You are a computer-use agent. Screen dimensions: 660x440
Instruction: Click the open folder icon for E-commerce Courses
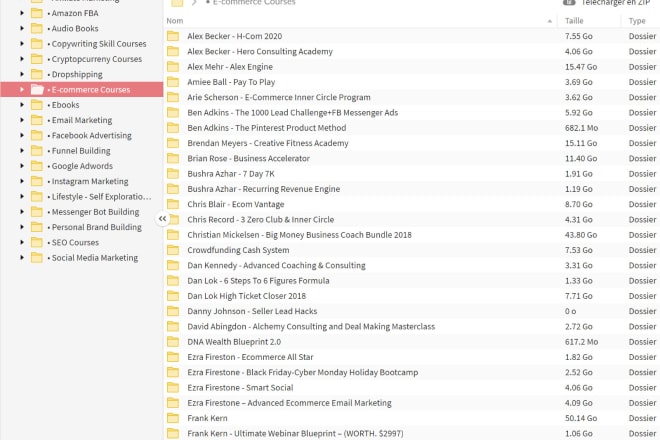pyautogui.click(x=37, y=90)
